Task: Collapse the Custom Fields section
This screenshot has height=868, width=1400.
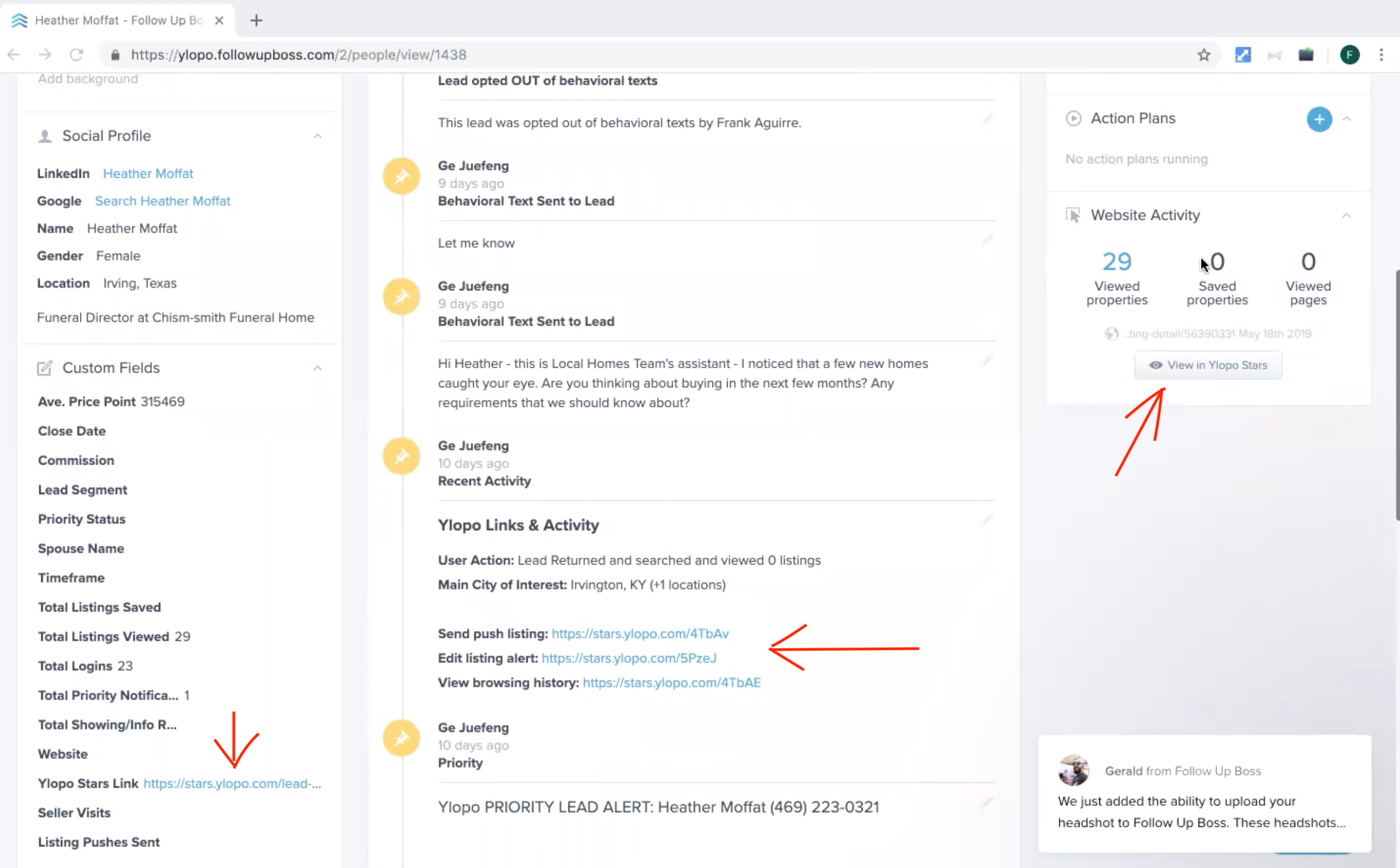Action: coord(318,368)
